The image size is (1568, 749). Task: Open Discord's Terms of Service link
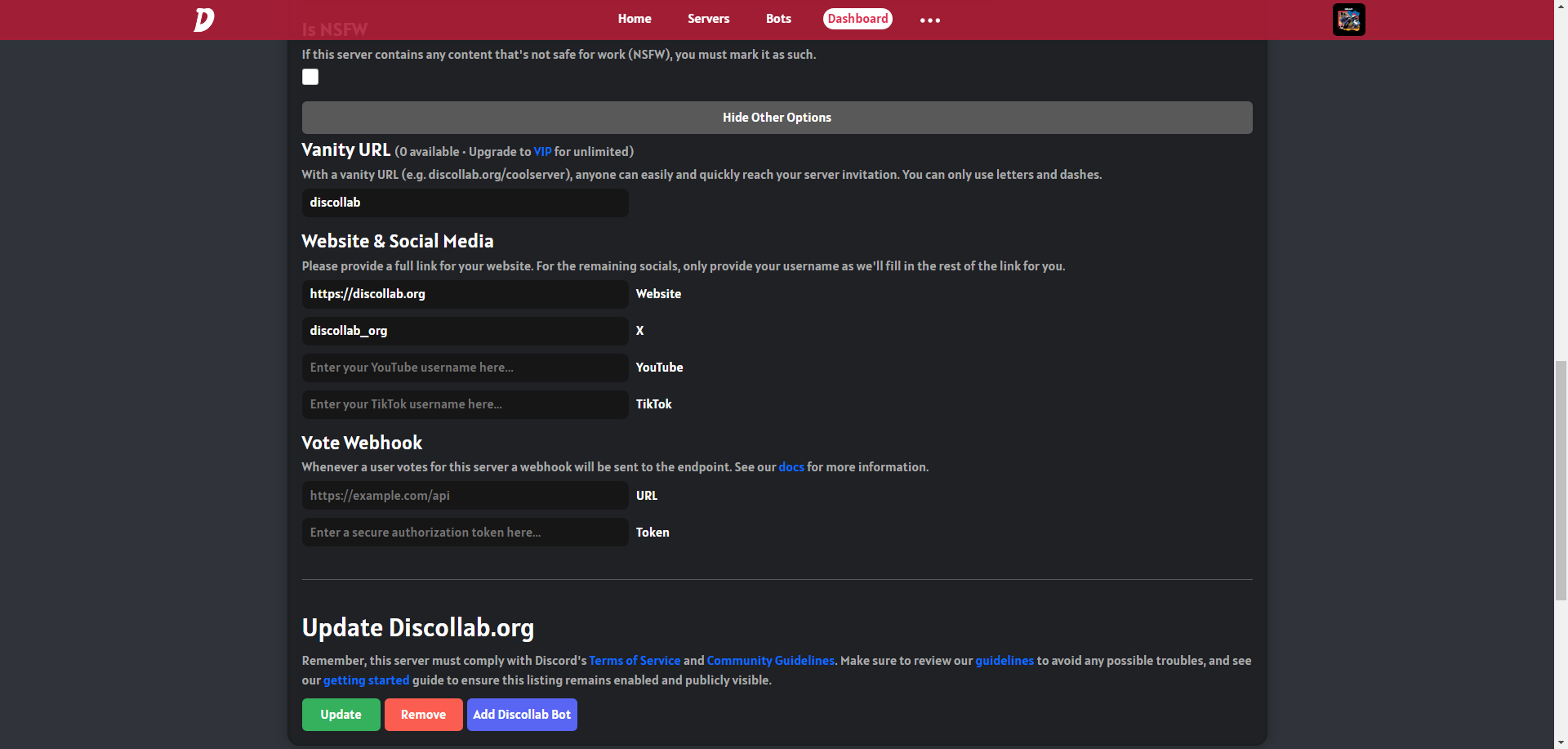tap(635, 661)
